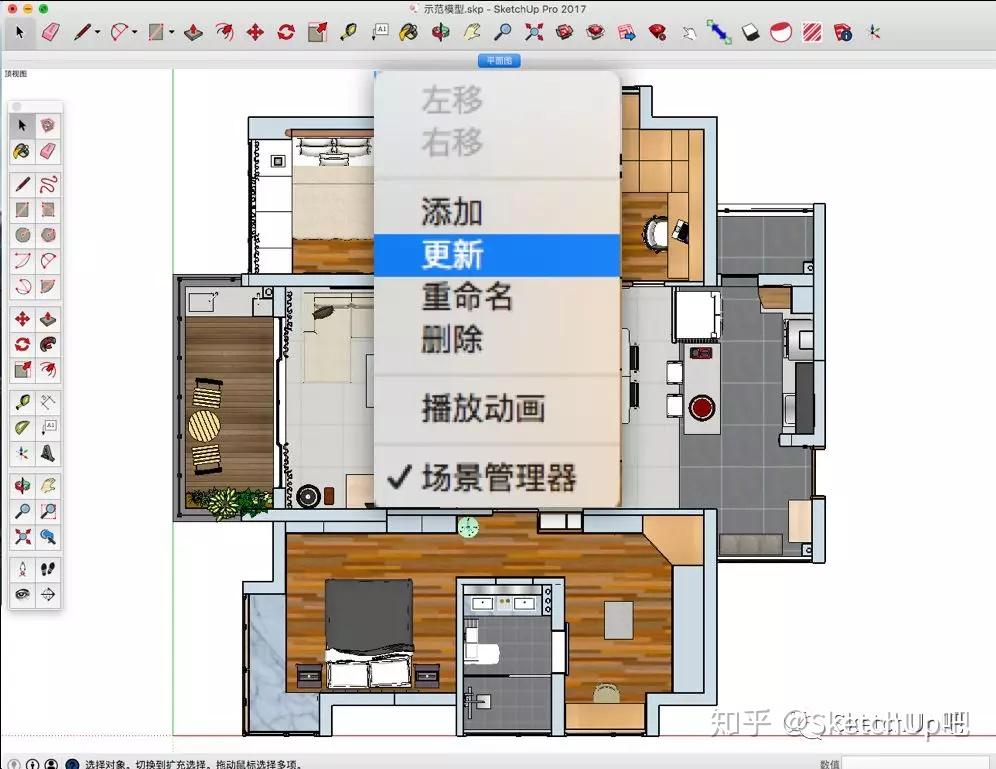Switch to the 平面图 scene tab
Viewport: 996px width, 769px height.
pos(497,61)
